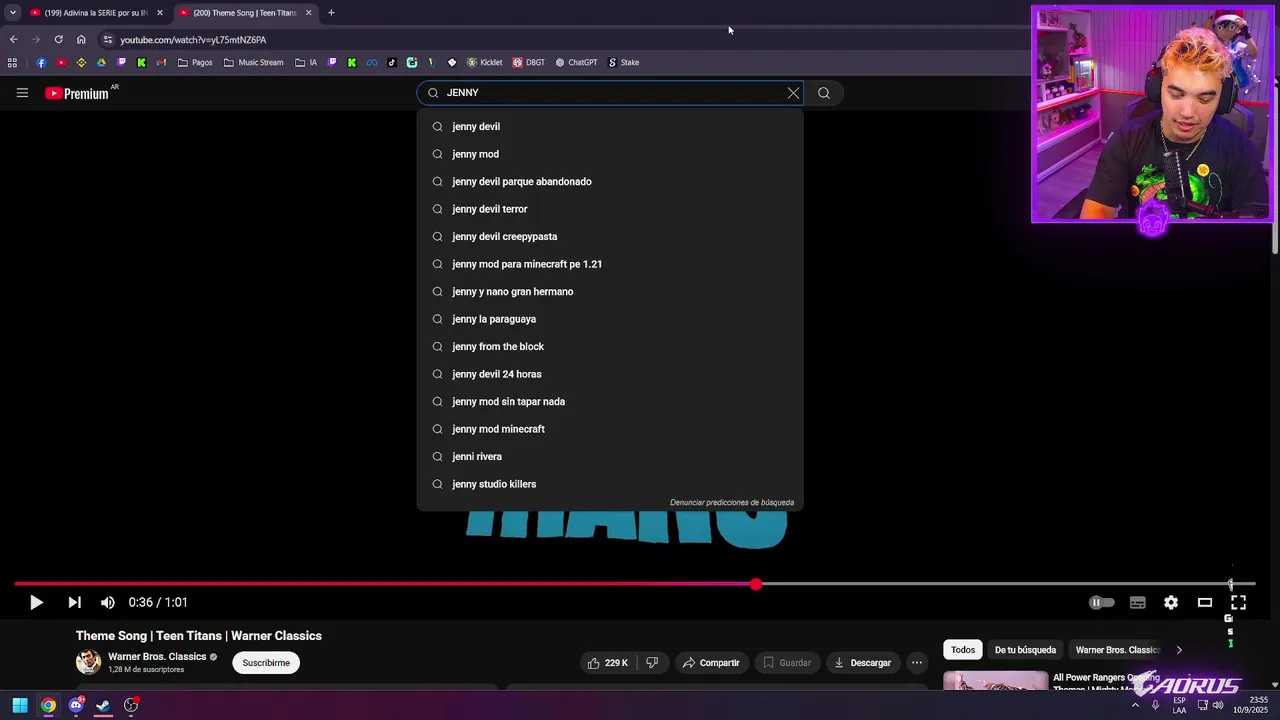The image size is (1280, 720).
Task: Pick "jenny mod minecraft" suggestion
Action: tap(610, 429)
